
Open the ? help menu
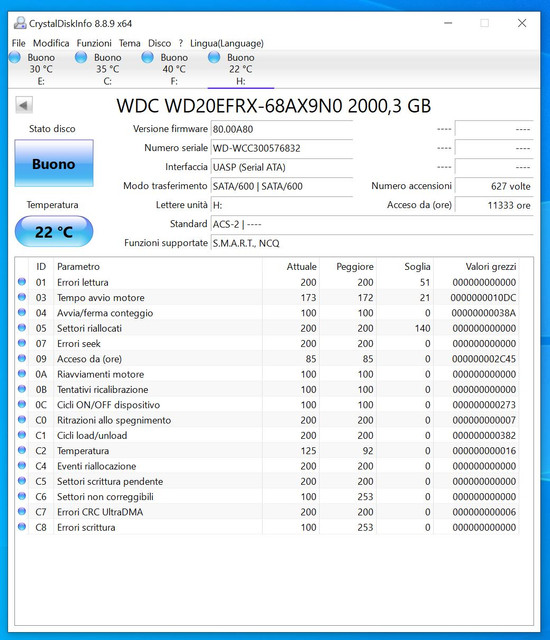[x=180, y=43]
